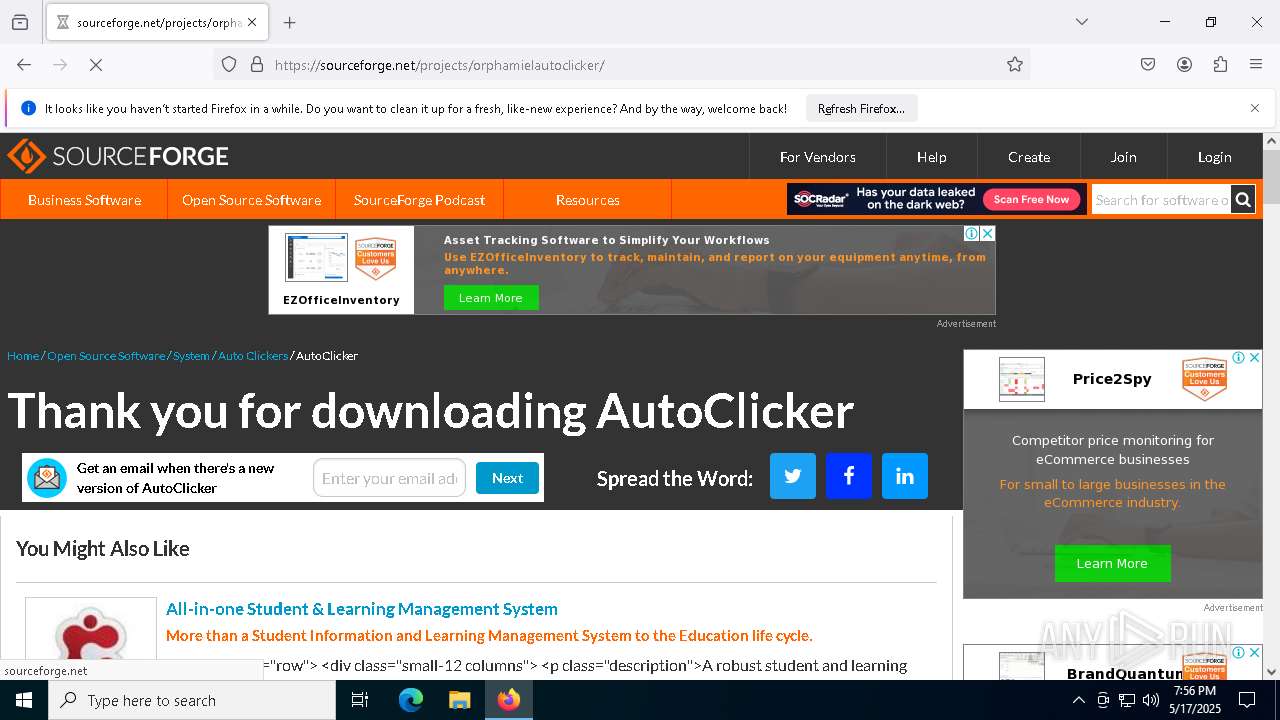Screen dimensions: 1280x720
Task: Click the Search for software field
Action: [1161, 200]
